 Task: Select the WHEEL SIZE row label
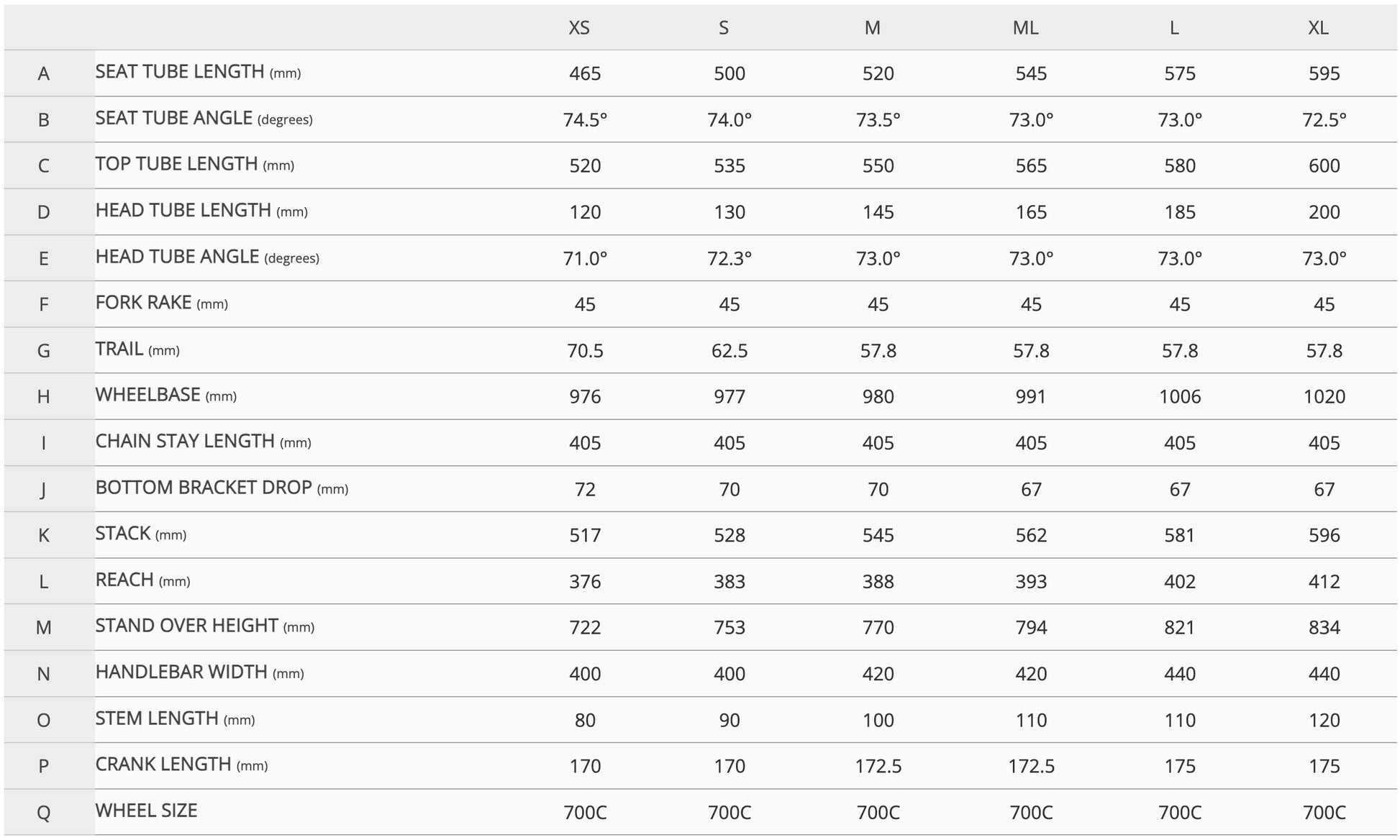(x=146, y=811)
